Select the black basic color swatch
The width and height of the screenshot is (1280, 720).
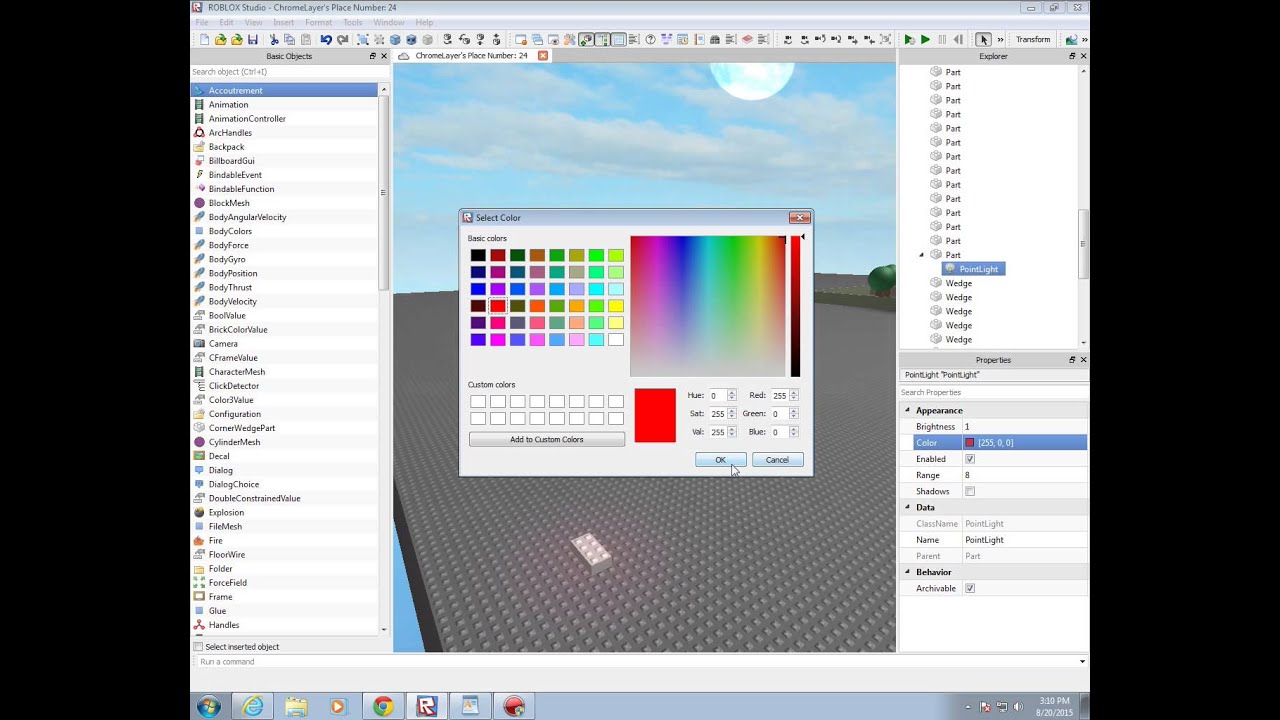[x=478, y=255]
